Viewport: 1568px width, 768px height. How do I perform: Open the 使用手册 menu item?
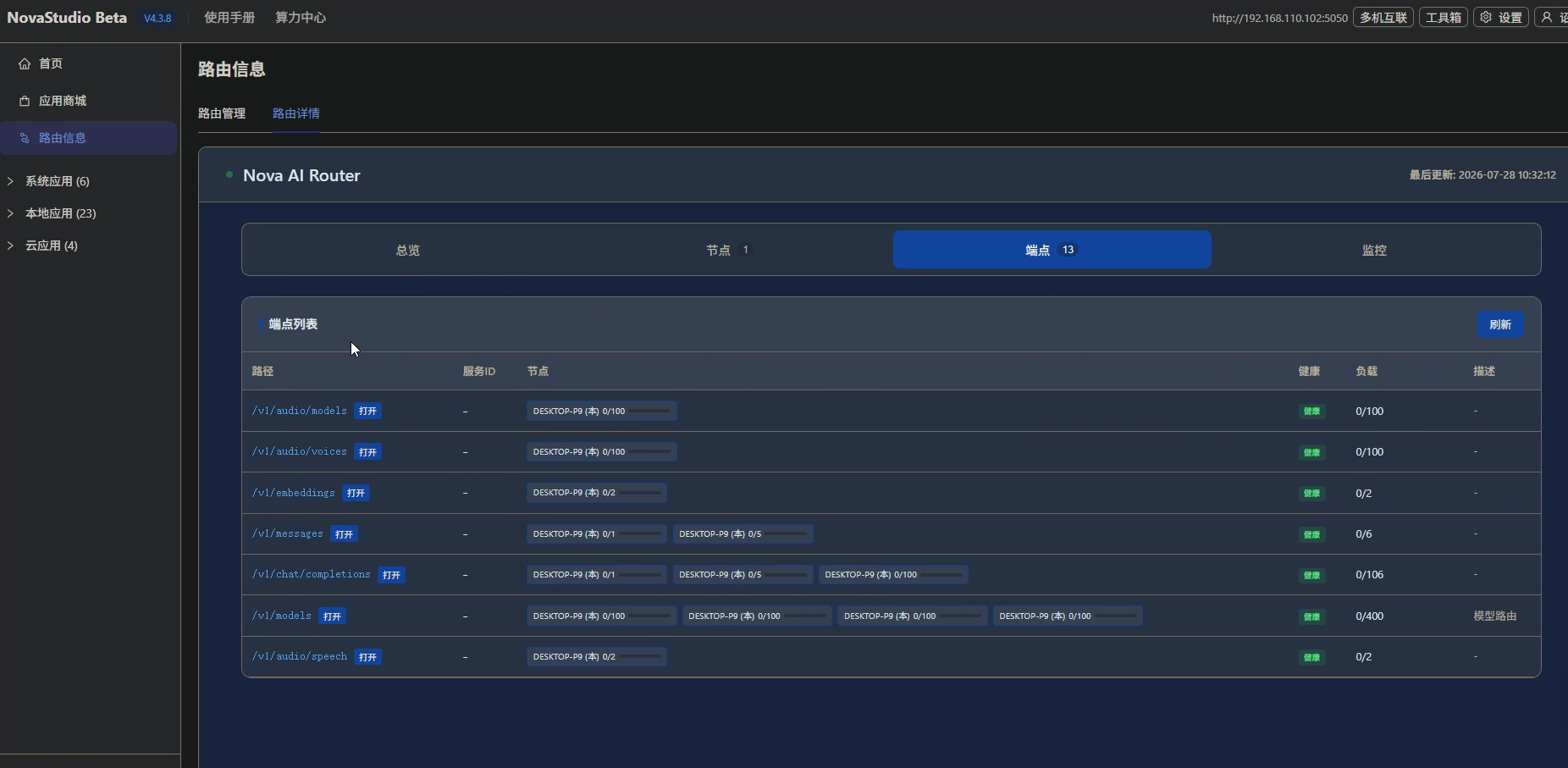pyautogui.click(x=229, y=17)
